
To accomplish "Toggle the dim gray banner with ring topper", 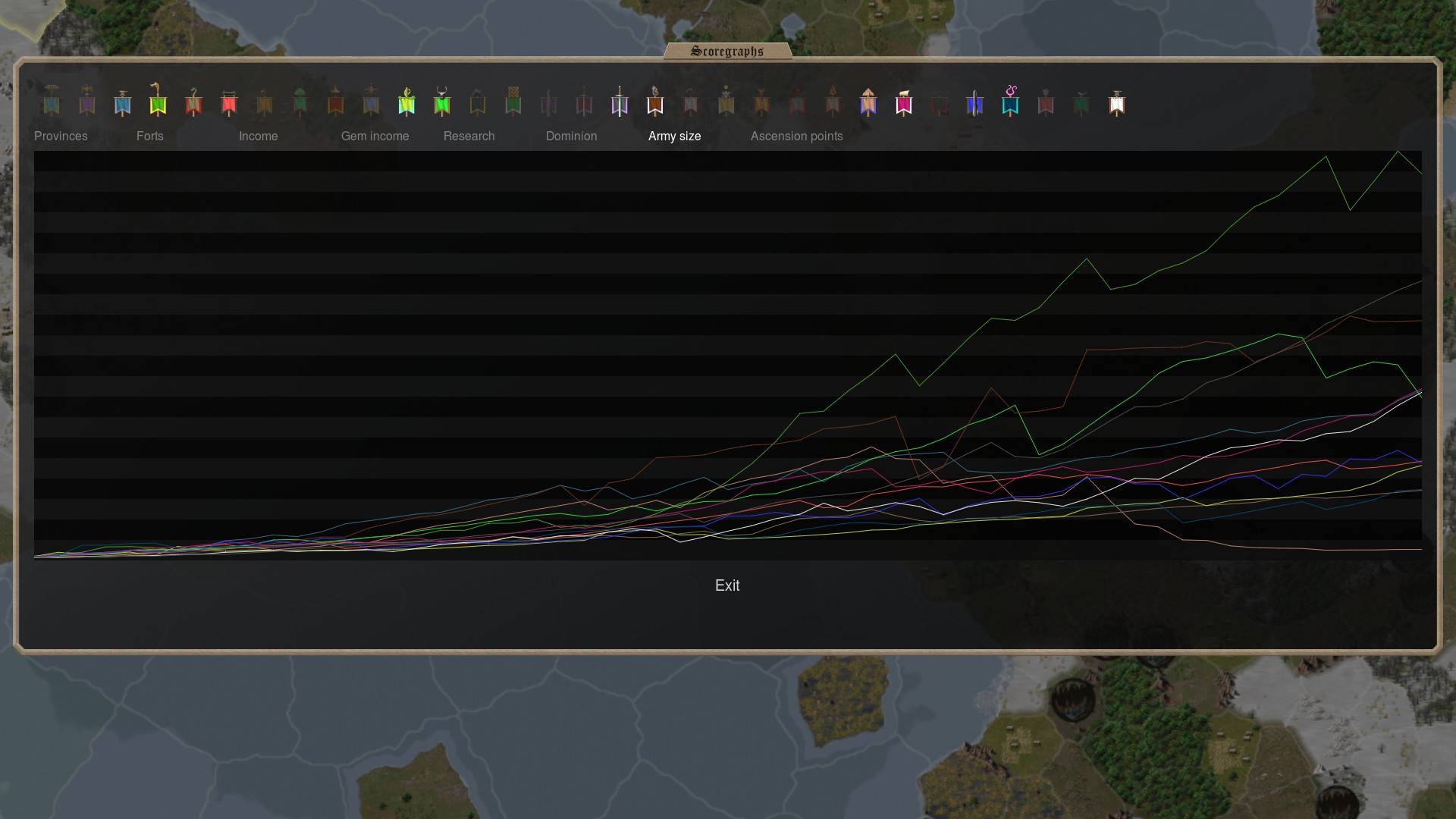I will click(x=691, y=100).
